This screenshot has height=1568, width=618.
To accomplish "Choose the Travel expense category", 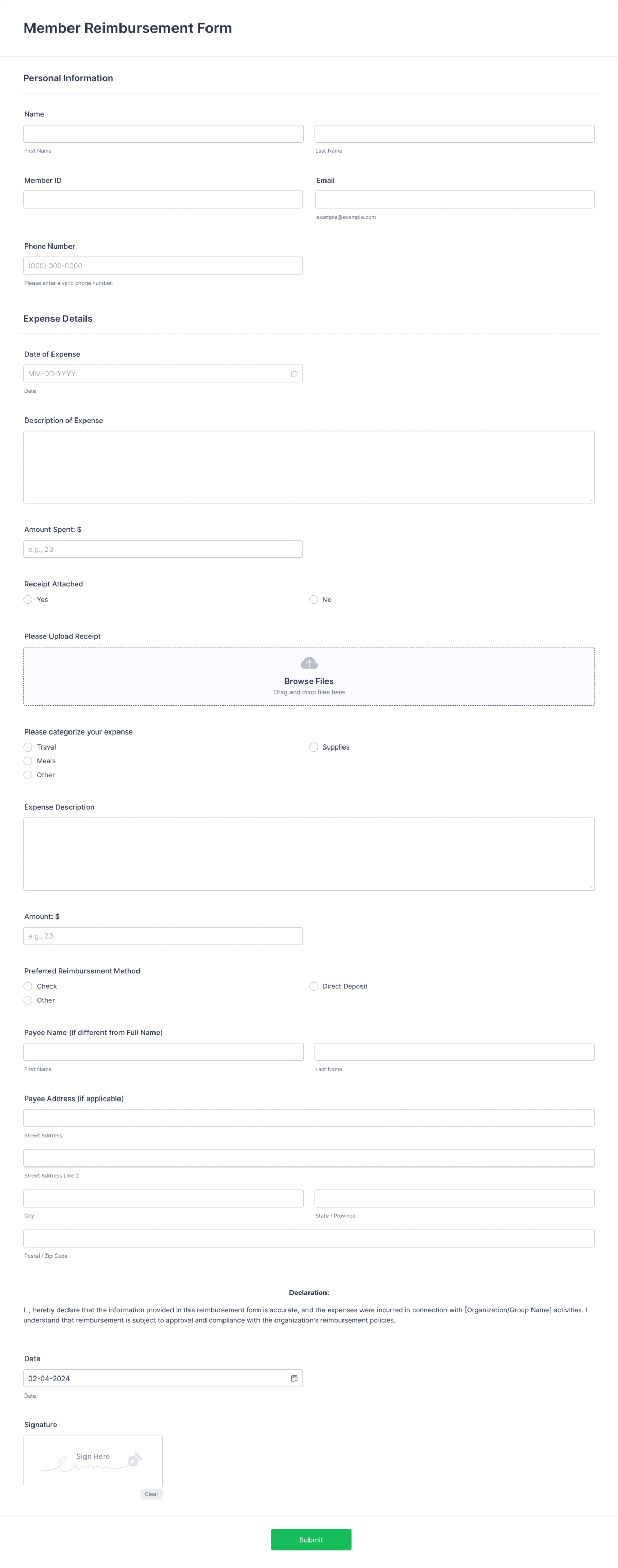I will pos(28,747).
